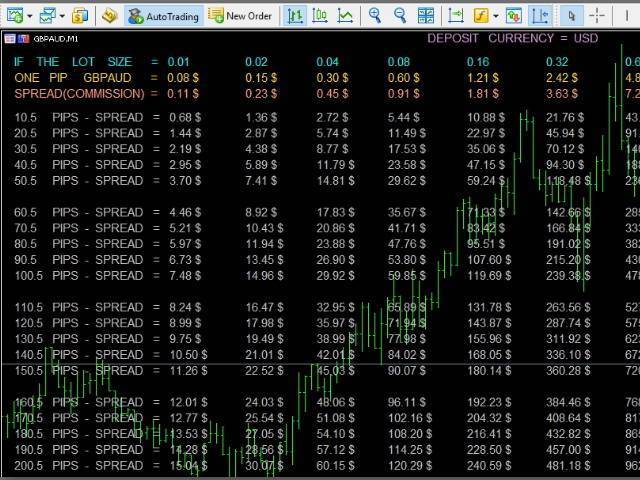Viewport: 640px width, 480px height.
Task: Open the MetaEditor book icon
Action: tap(110, 15)
